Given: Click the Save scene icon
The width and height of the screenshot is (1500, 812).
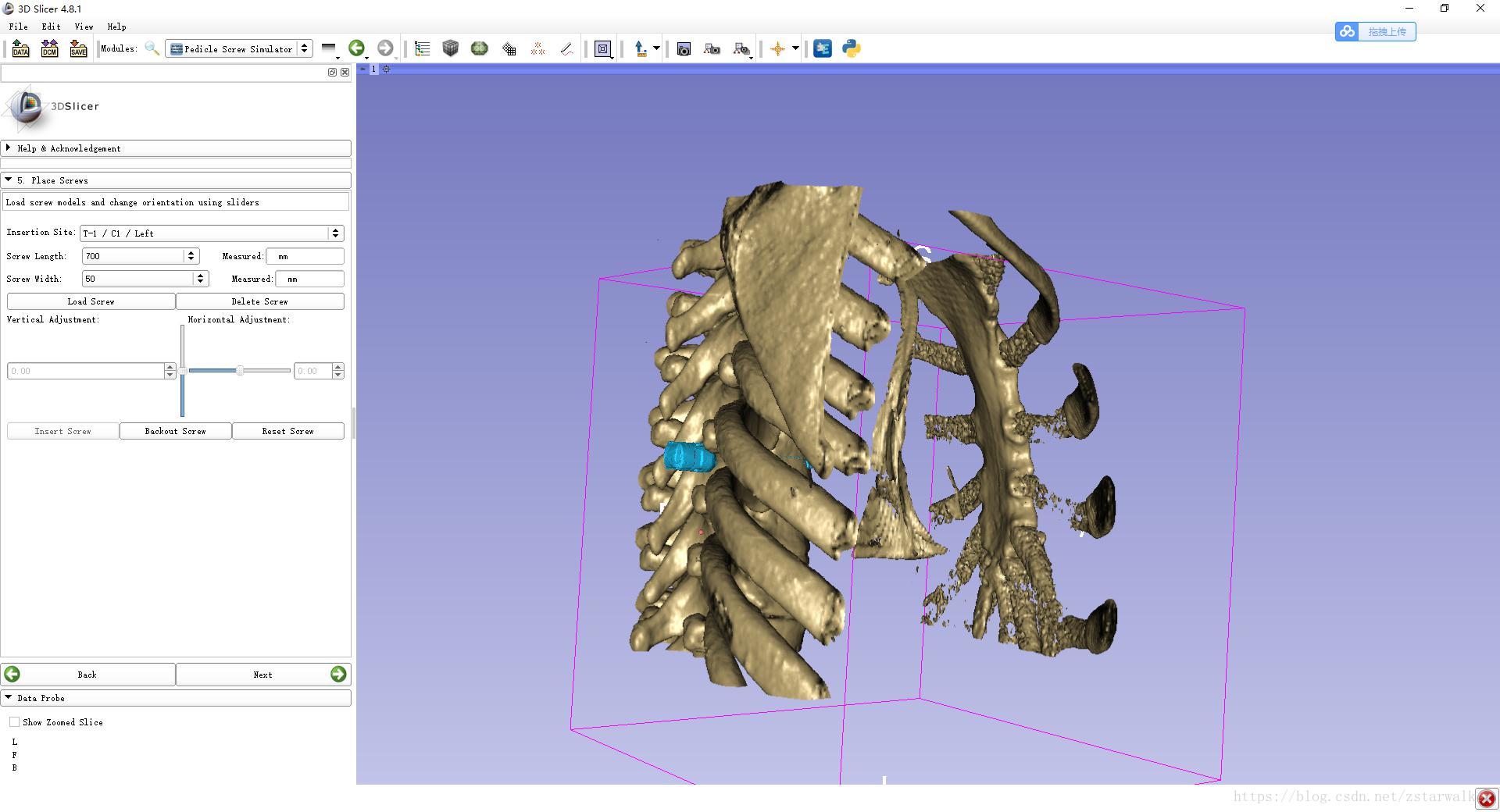Looking at the screenshot, I should click(x=78, y=48).
